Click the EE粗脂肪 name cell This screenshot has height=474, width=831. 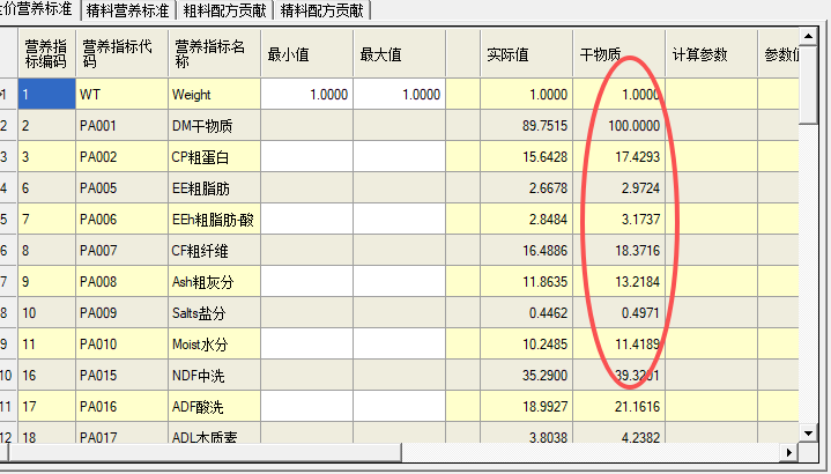pos(214,188)
